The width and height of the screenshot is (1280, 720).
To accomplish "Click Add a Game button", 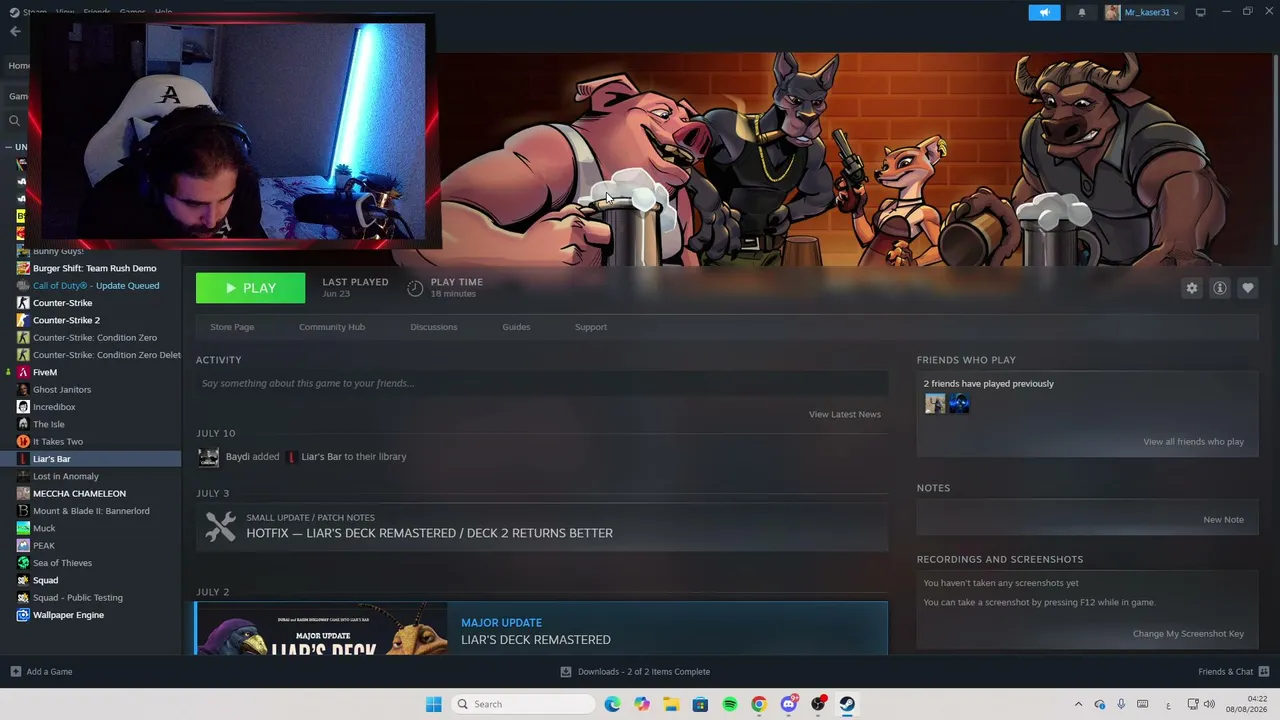I will click(41, 672).
